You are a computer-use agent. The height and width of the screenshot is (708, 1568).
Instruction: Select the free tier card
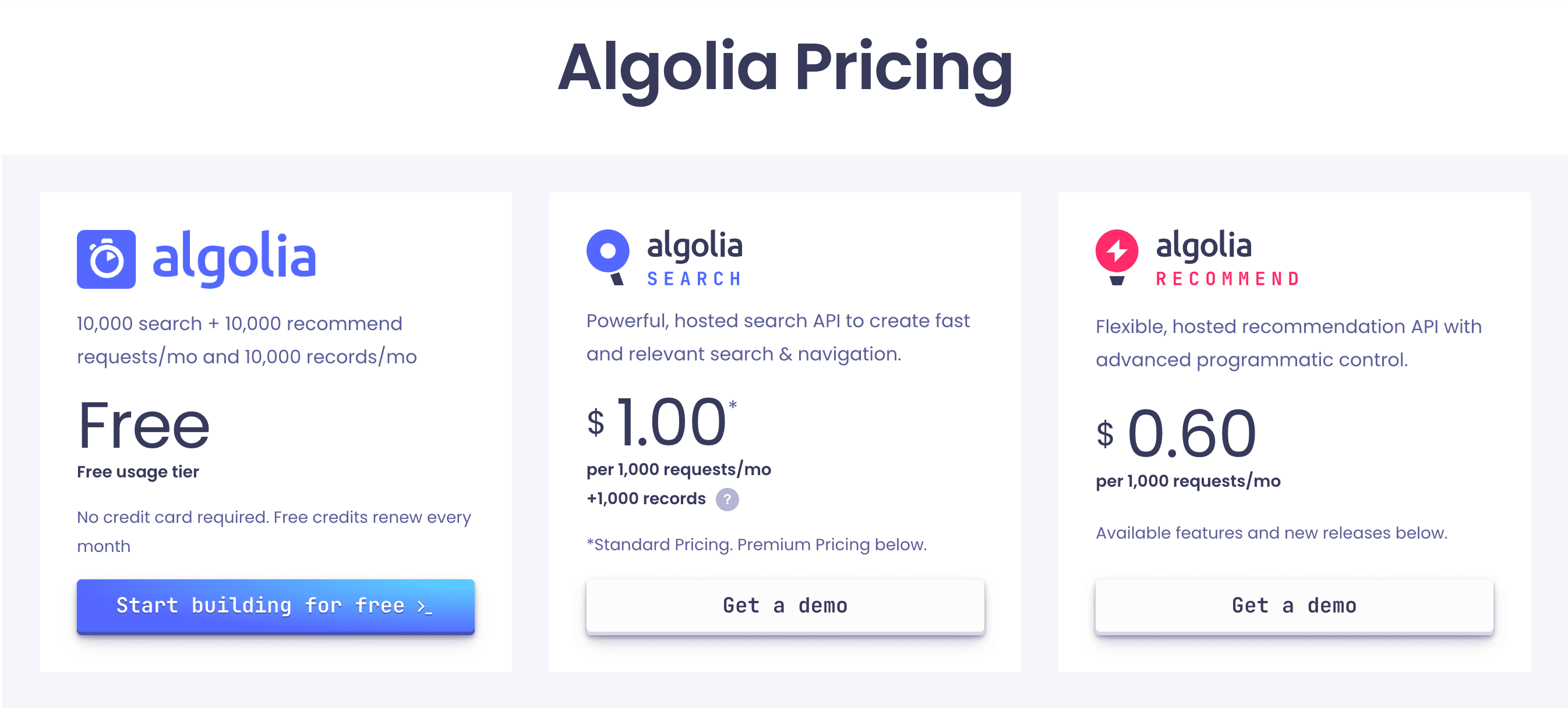(x=275, y=432)
